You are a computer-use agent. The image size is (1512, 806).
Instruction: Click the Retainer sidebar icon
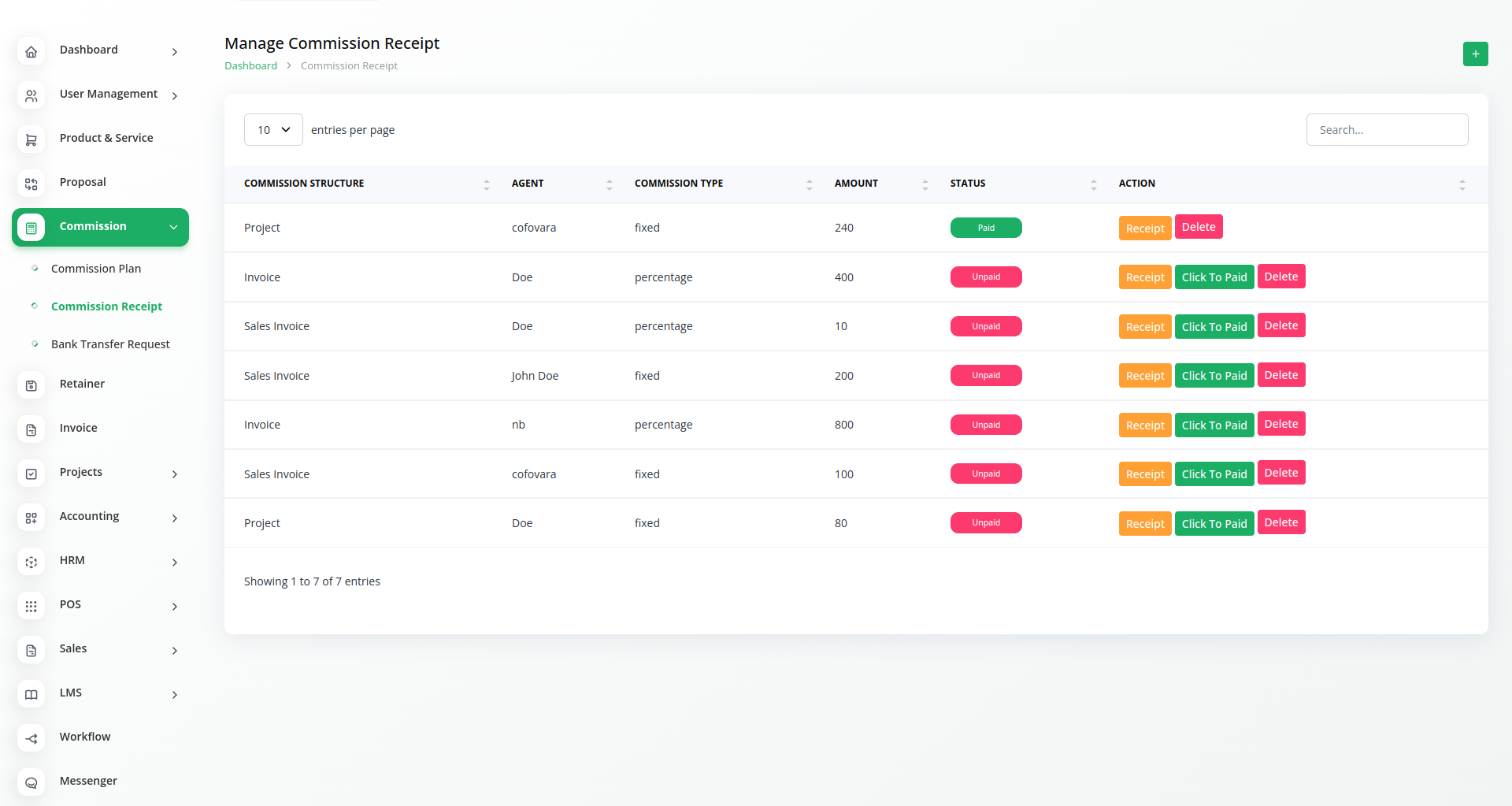31,386
